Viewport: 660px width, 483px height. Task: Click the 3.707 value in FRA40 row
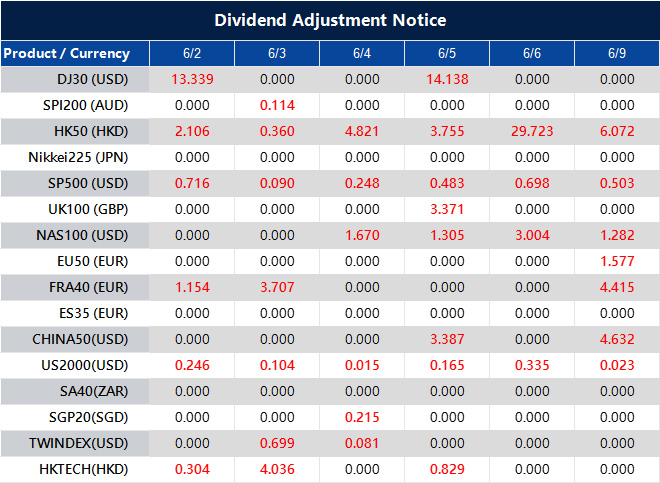(277, 286)
